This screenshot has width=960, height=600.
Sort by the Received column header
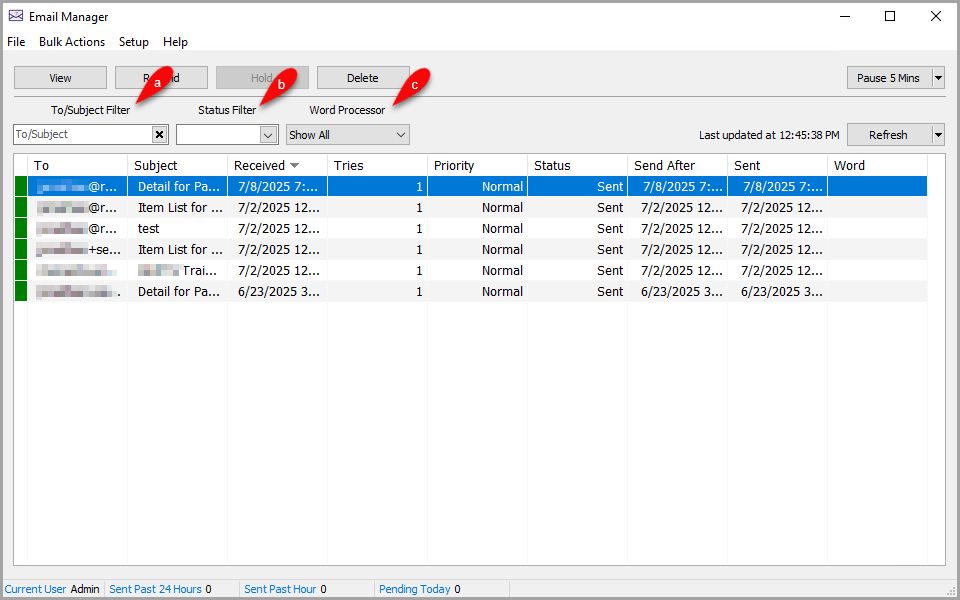(x=277, y=165)
